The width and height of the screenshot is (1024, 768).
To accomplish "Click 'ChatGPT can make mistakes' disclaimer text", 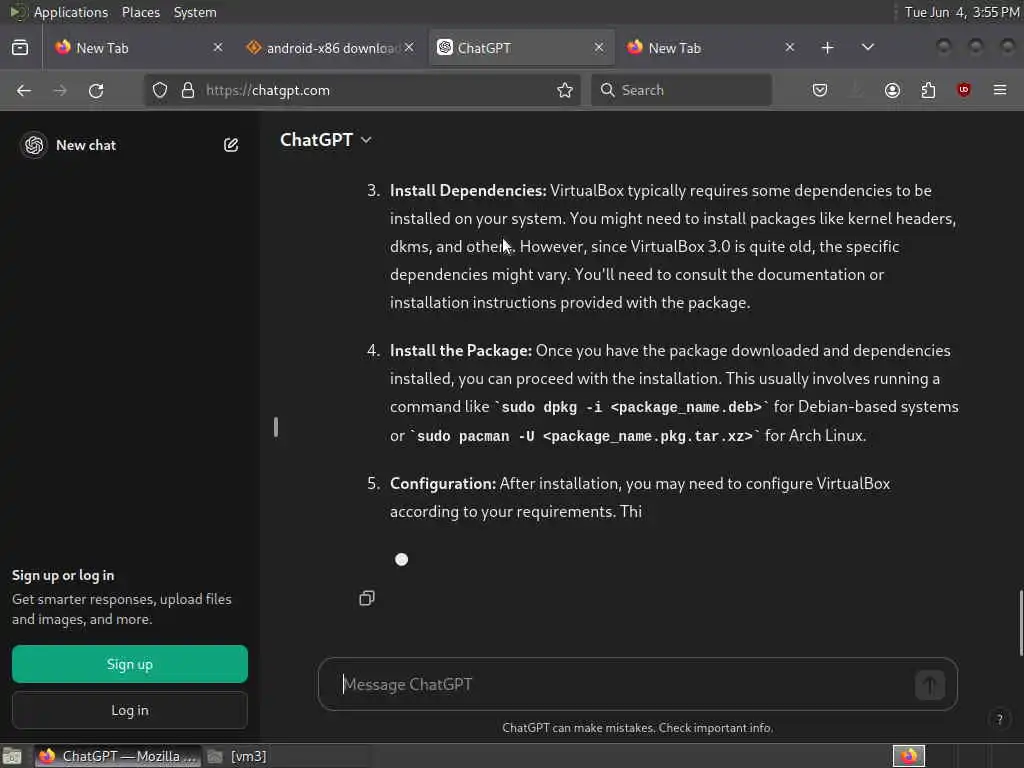I will 637,728.
